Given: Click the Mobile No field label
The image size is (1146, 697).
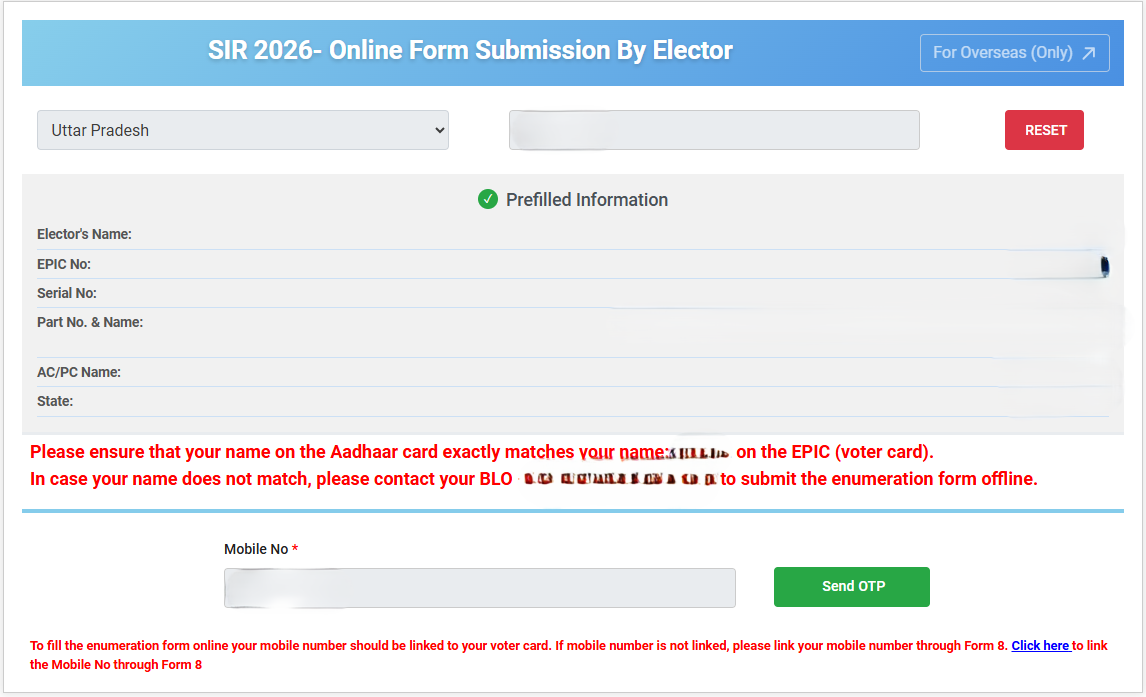Looking at the screenshot, I should pos(256,549).
